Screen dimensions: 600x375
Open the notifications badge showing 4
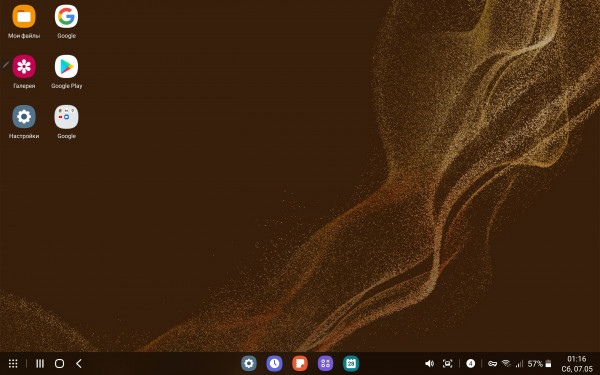point(471,364)
